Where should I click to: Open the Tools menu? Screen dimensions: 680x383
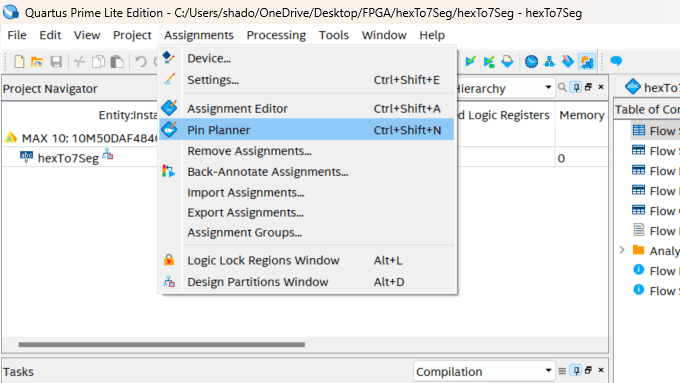point(333,35)
